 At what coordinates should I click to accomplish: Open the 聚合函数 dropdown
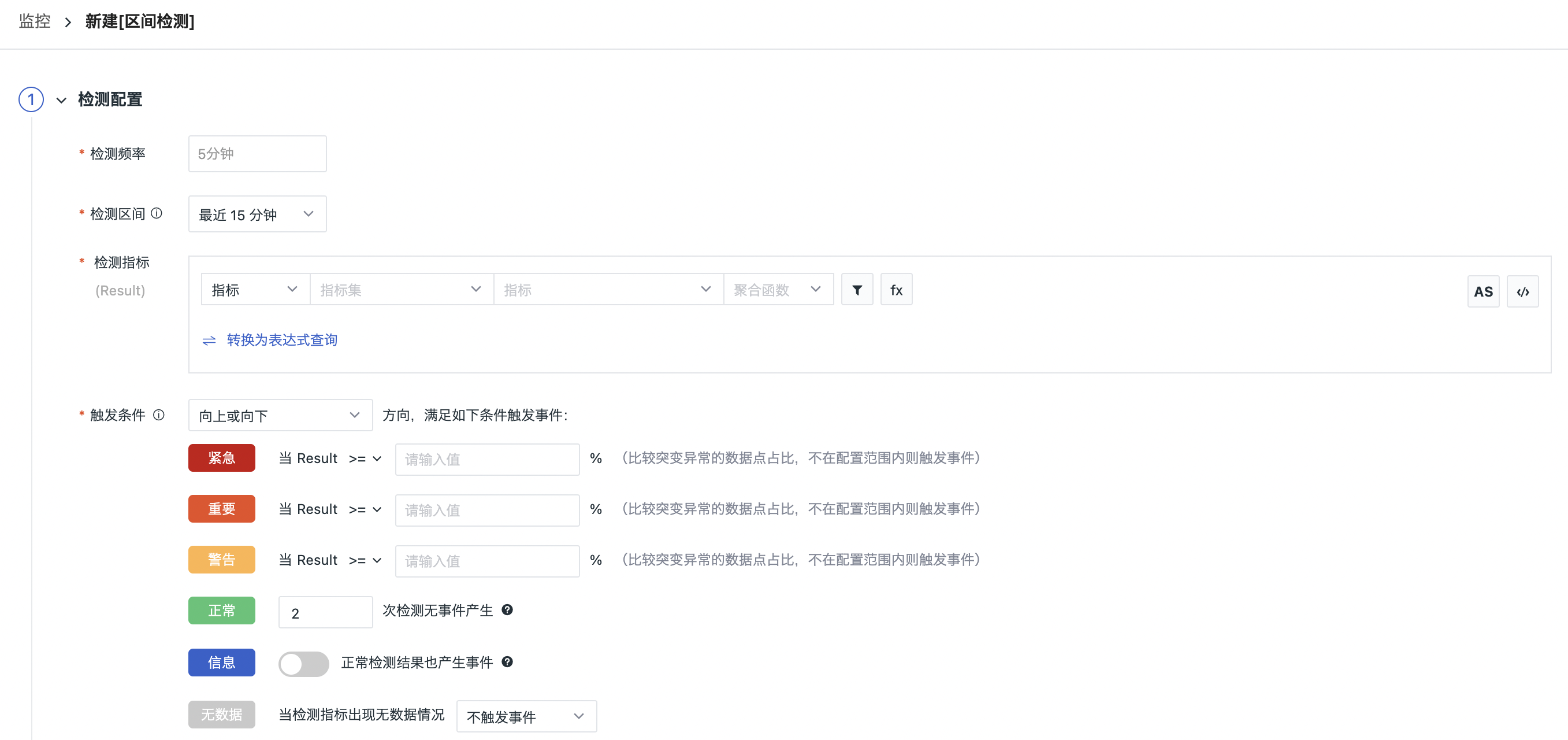point(778,290)
